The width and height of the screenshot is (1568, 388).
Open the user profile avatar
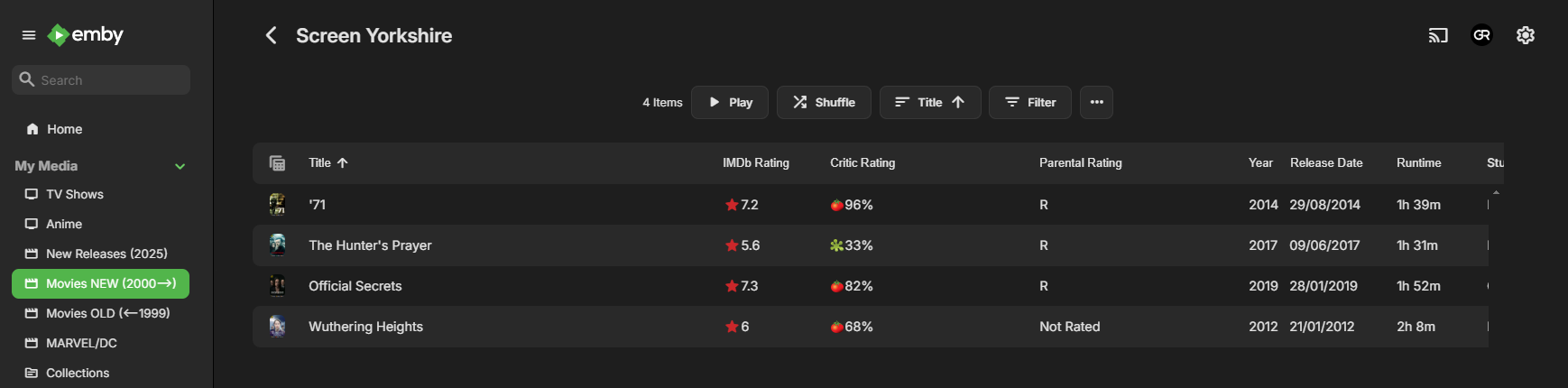pos(1481,35)
